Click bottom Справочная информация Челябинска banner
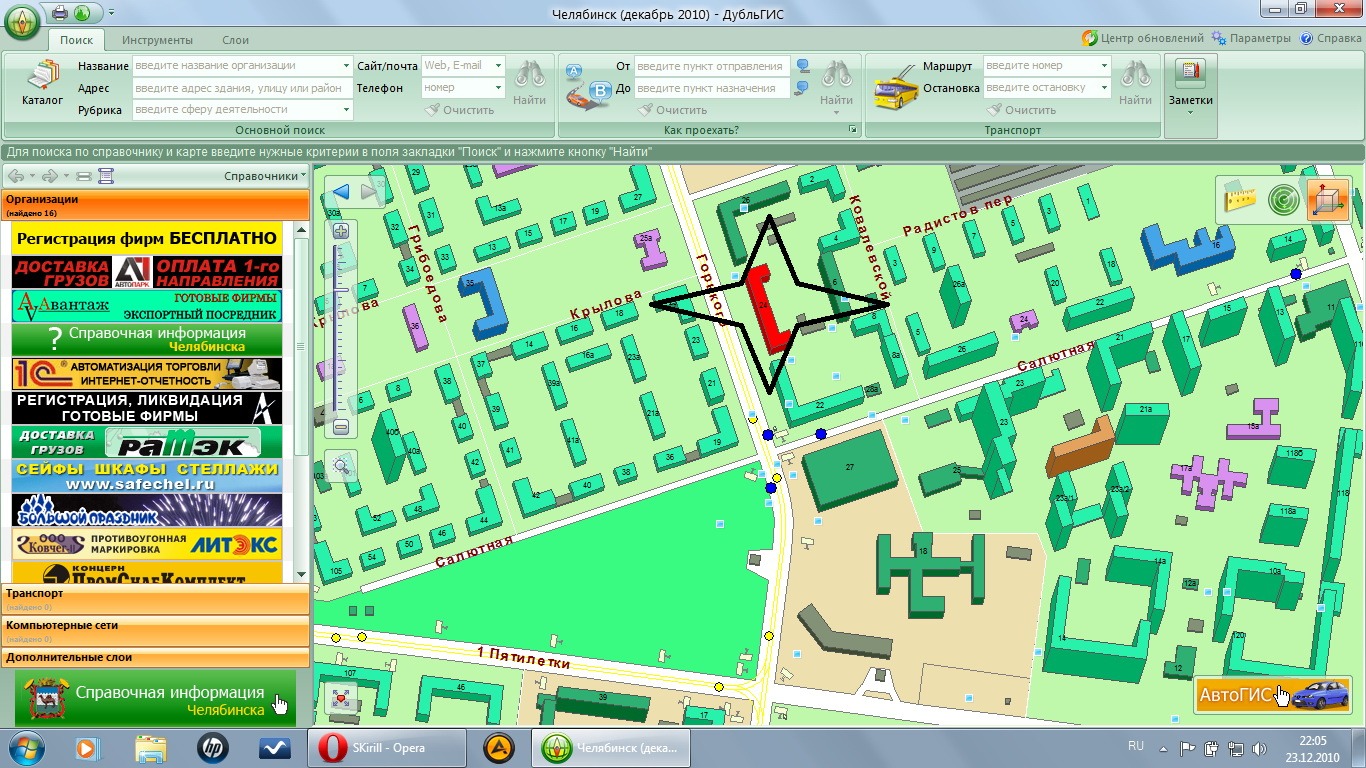This screenshot has height=768, width=1366. [x=155, y=698]
